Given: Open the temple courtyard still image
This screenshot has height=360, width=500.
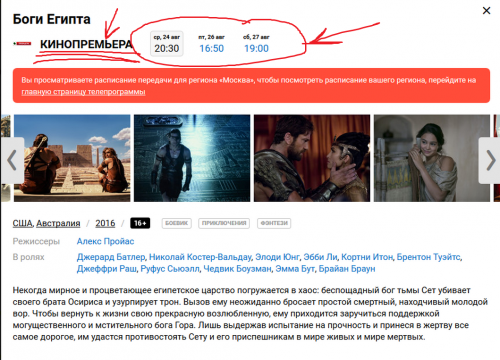Looking at the screenshot, I should click(x=72, y=158).
